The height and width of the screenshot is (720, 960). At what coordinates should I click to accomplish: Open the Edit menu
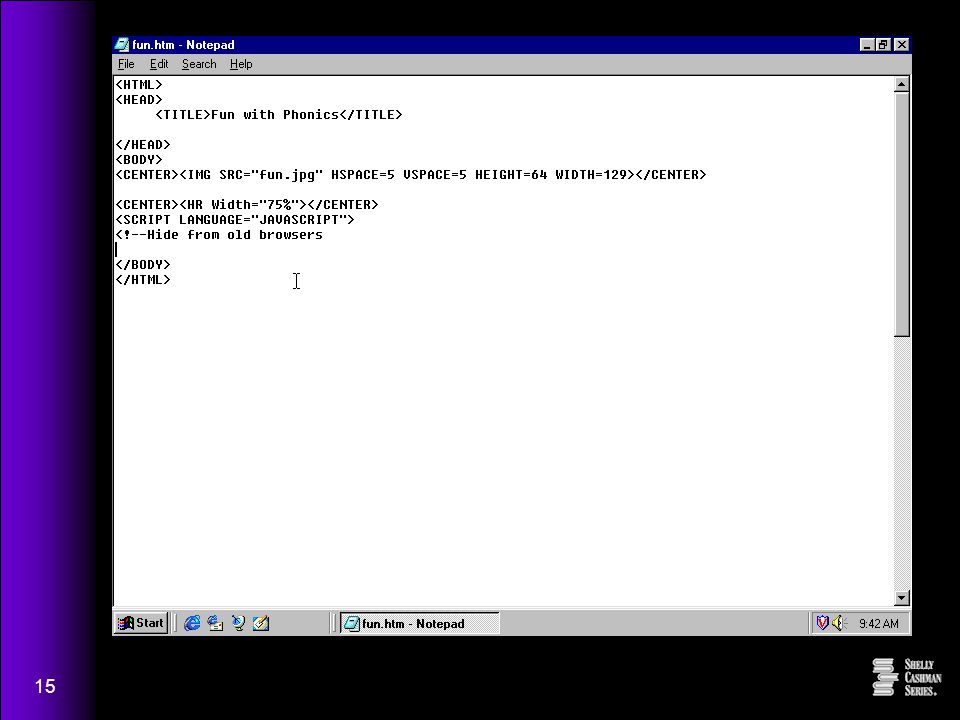coord(159,64)
